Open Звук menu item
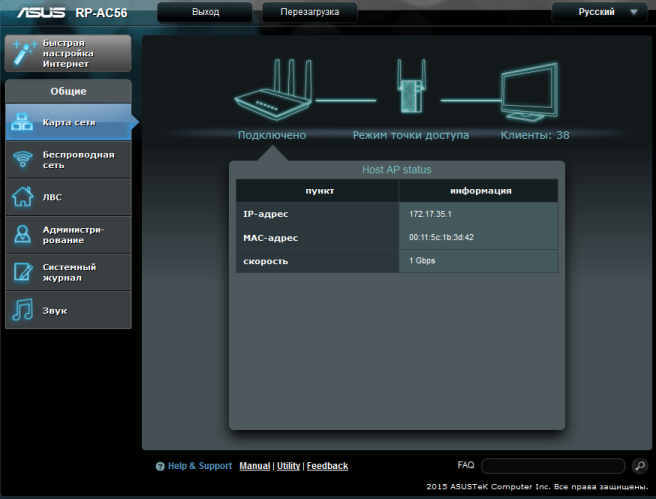Image resolution: width=656 pixels, height=499 pixels. (69, 310)
